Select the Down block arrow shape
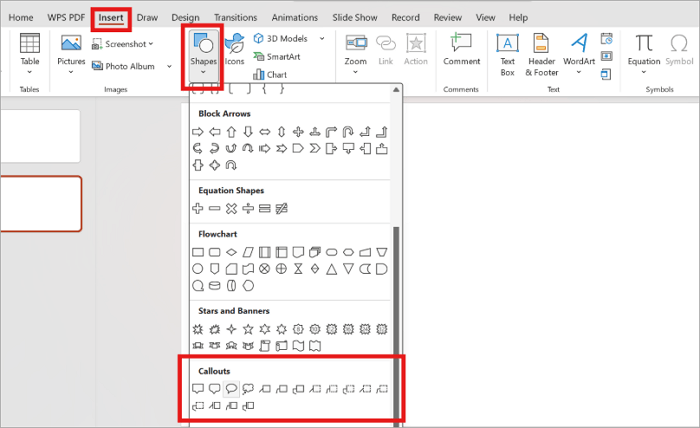The image size is (700, 428). point(248,132)
